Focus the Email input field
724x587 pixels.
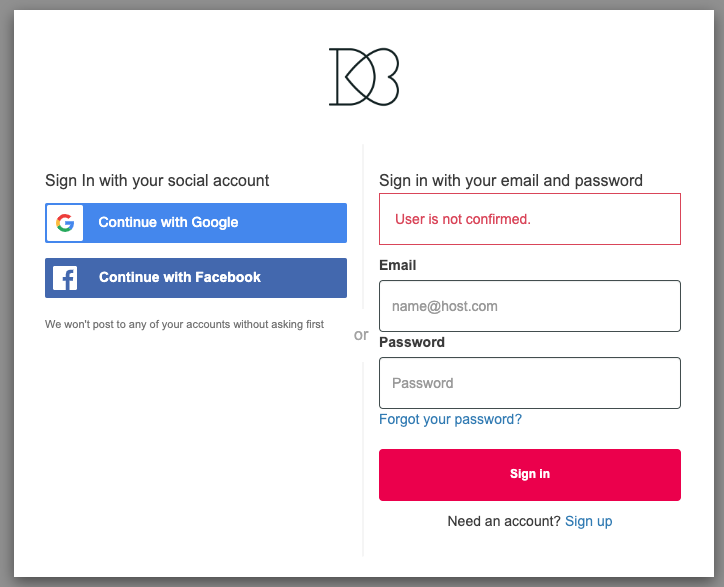(529, 306)
